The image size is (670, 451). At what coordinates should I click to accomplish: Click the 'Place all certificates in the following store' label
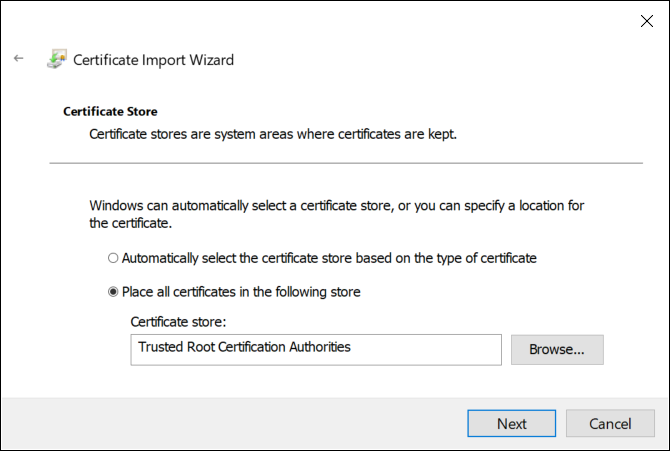[240, 292]
